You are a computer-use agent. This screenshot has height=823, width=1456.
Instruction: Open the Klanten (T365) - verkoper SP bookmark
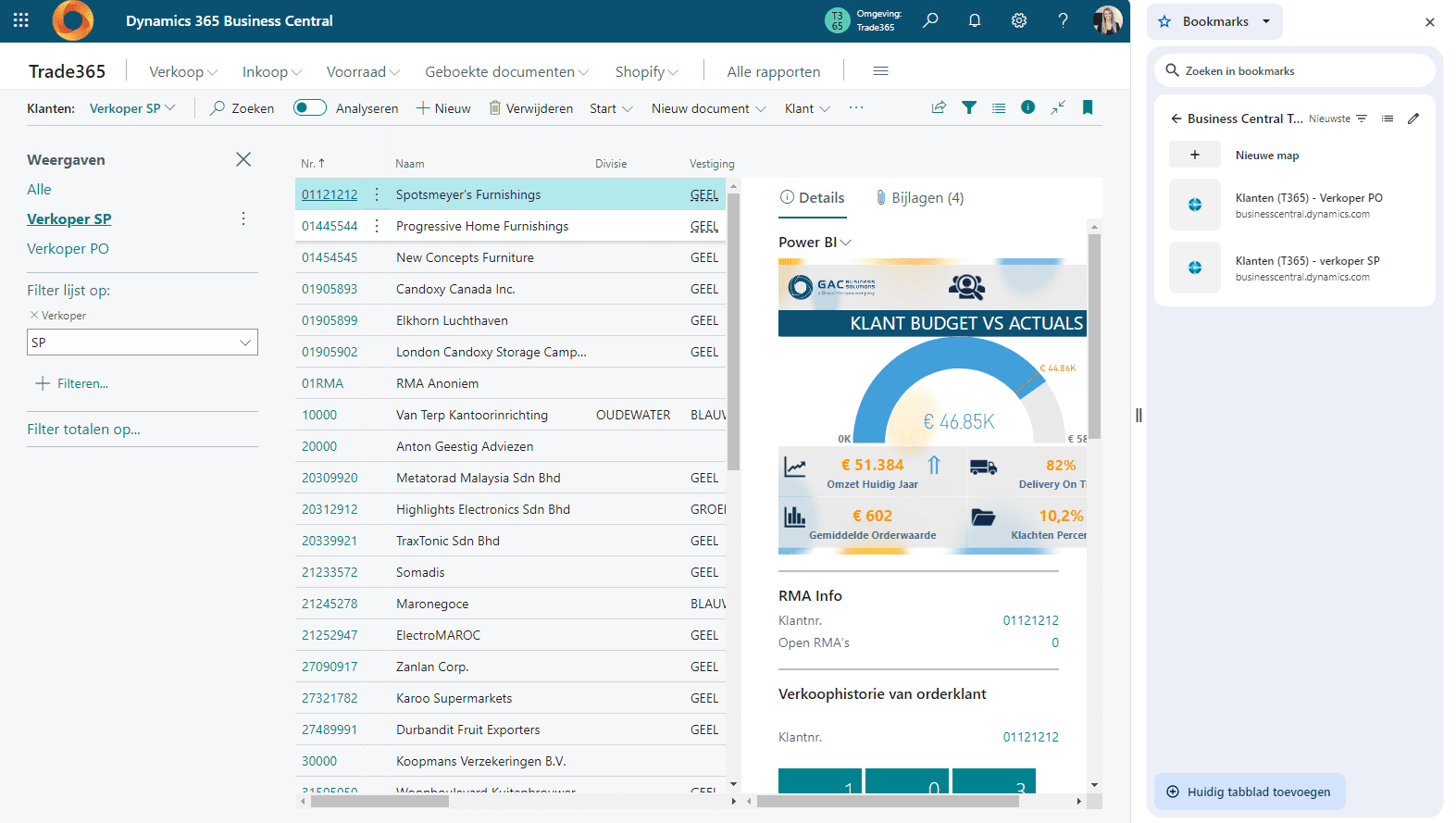tap(1295, 268)
